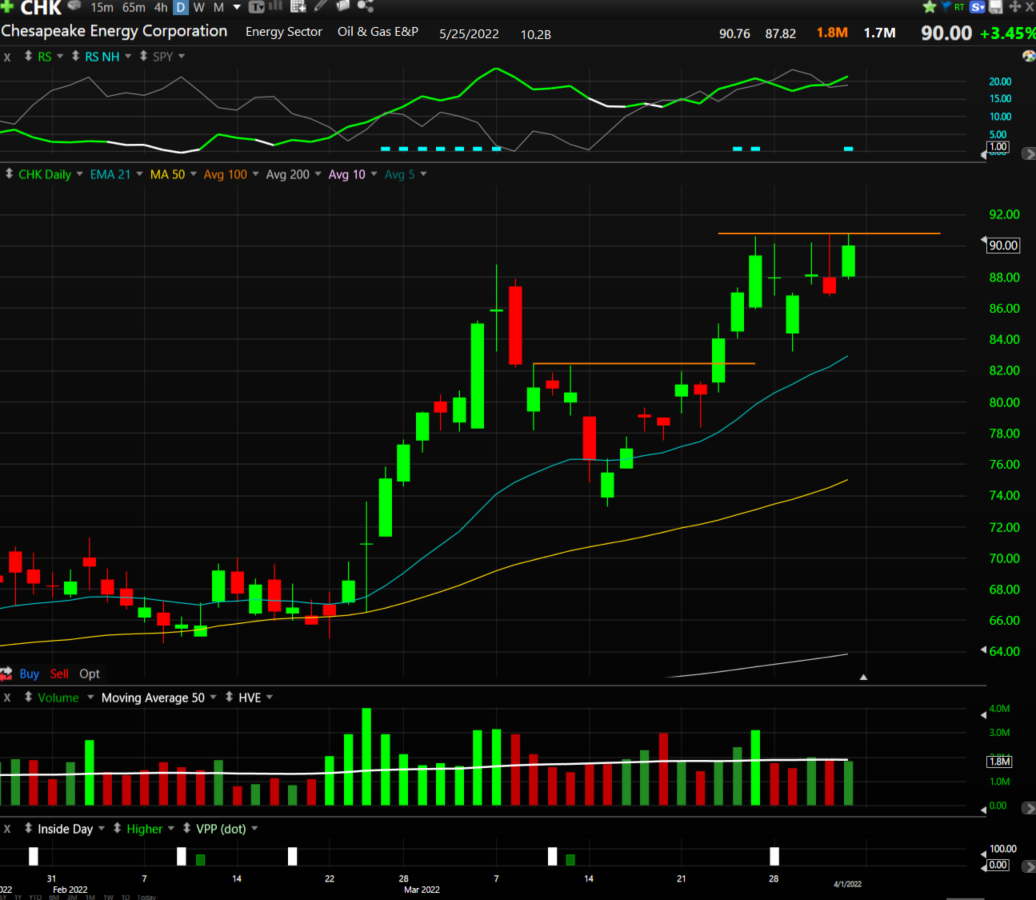1036x900 pixels.
Task: Click the scroll arrow right of RS pane
Action: click(x=1029, y=153)
